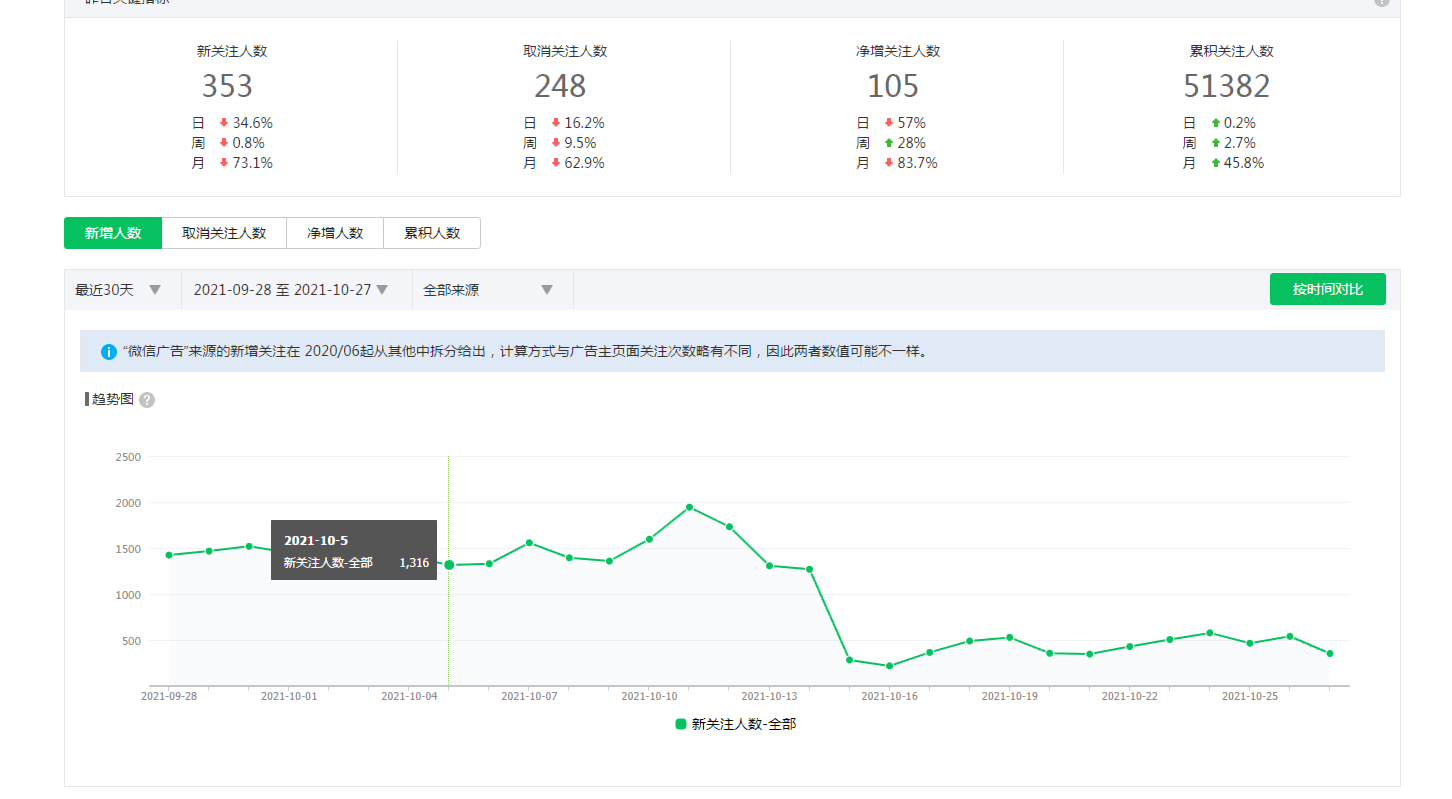Open the 全部来源 source dropdown

click(x=488, y=290)
